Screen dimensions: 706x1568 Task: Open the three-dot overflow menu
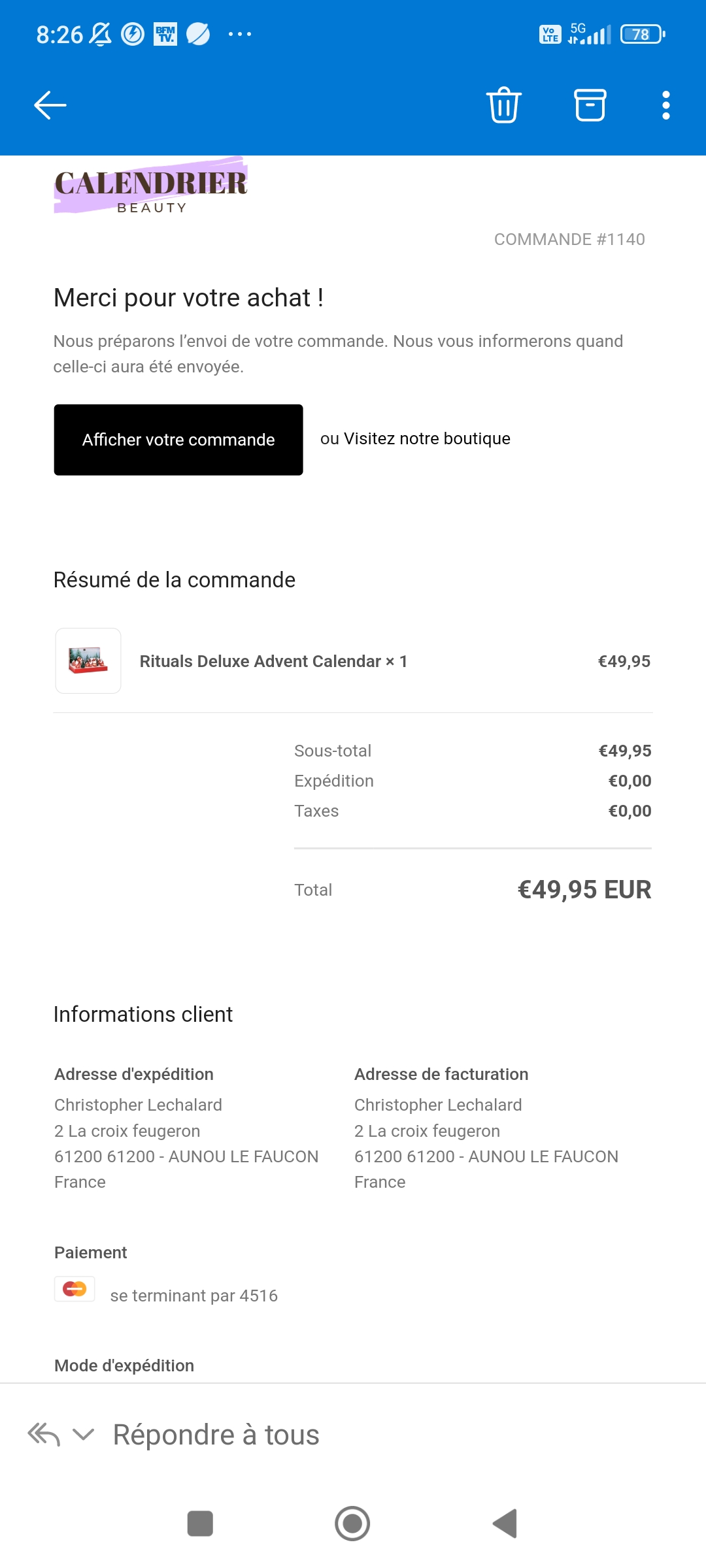666,105
